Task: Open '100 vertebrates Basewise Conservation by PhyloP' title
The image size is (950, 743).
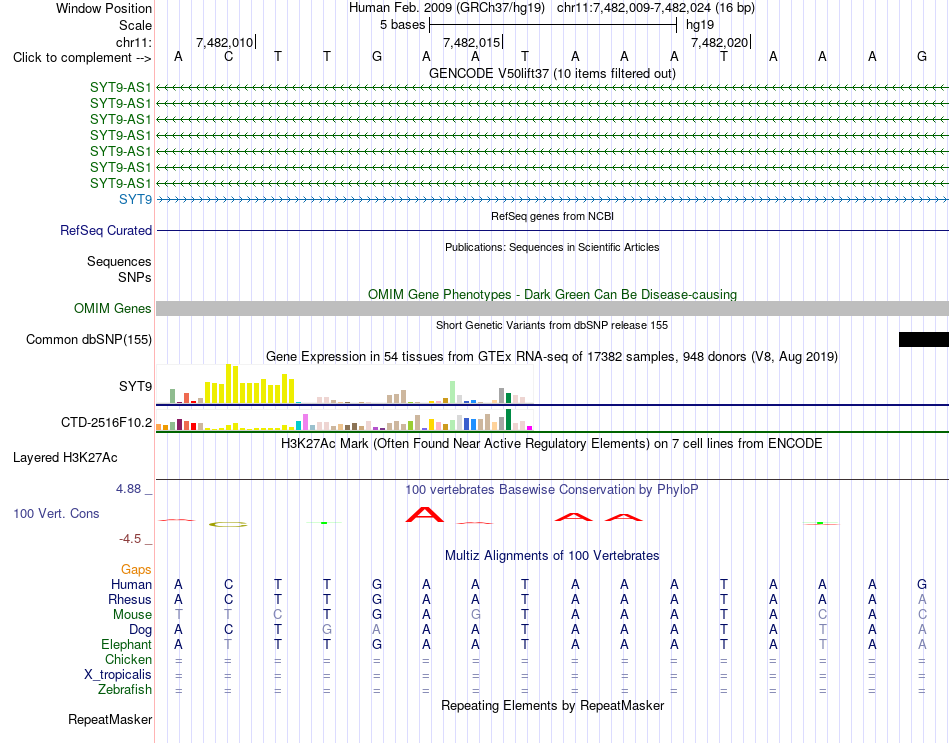Action: (552, 490)
